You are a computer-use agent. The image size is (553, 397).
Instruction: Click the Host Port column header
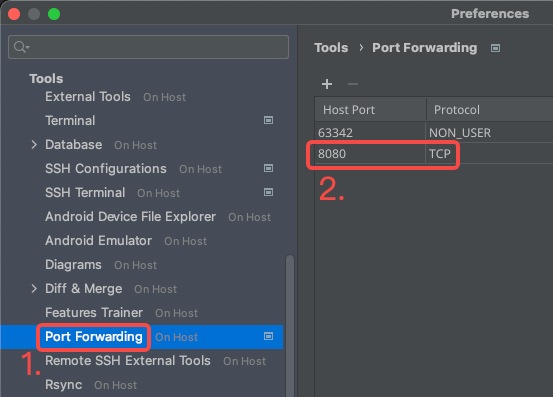[x=370, y=110]
